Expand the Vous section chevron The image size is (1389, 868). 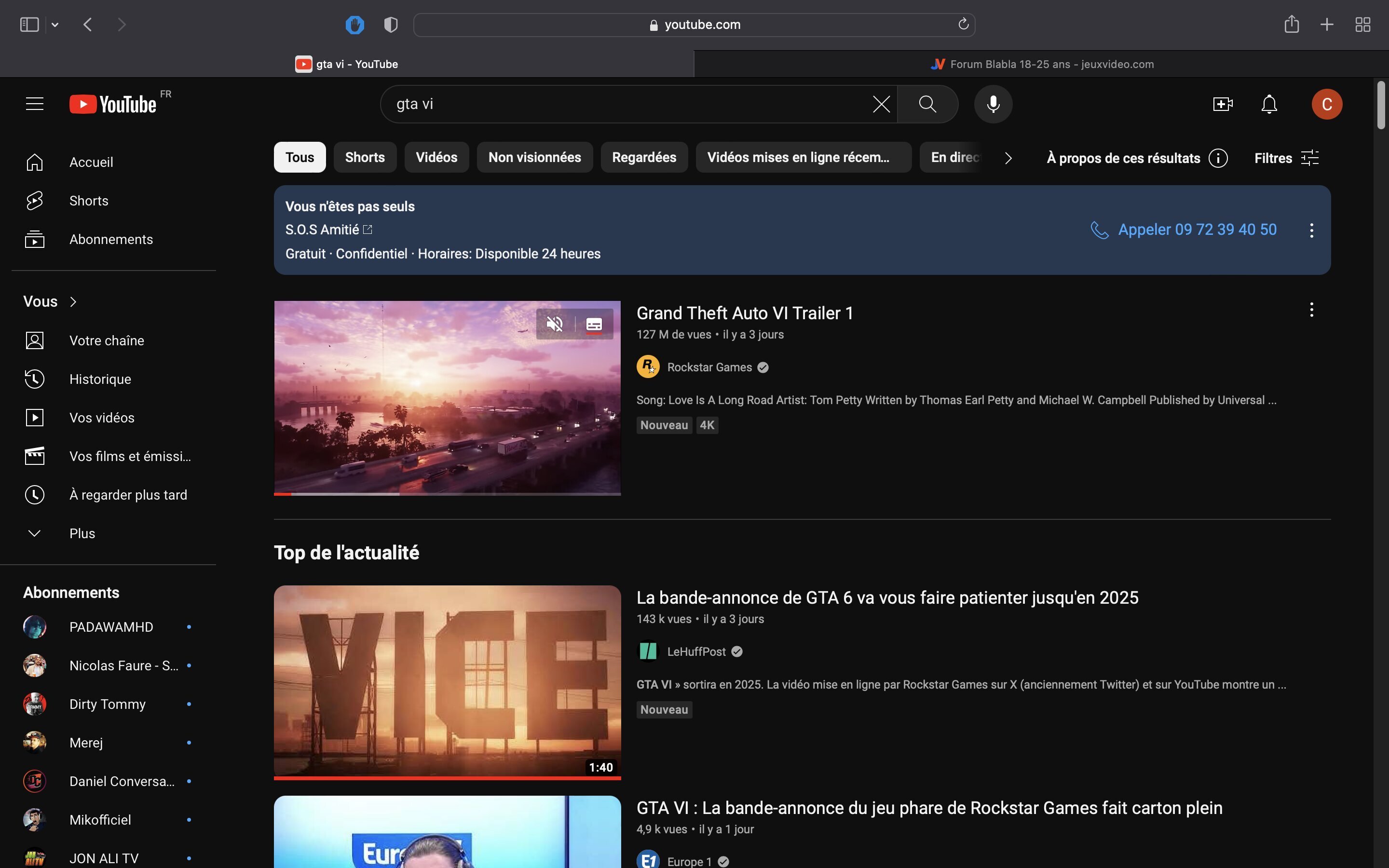[x=73, y=301]
